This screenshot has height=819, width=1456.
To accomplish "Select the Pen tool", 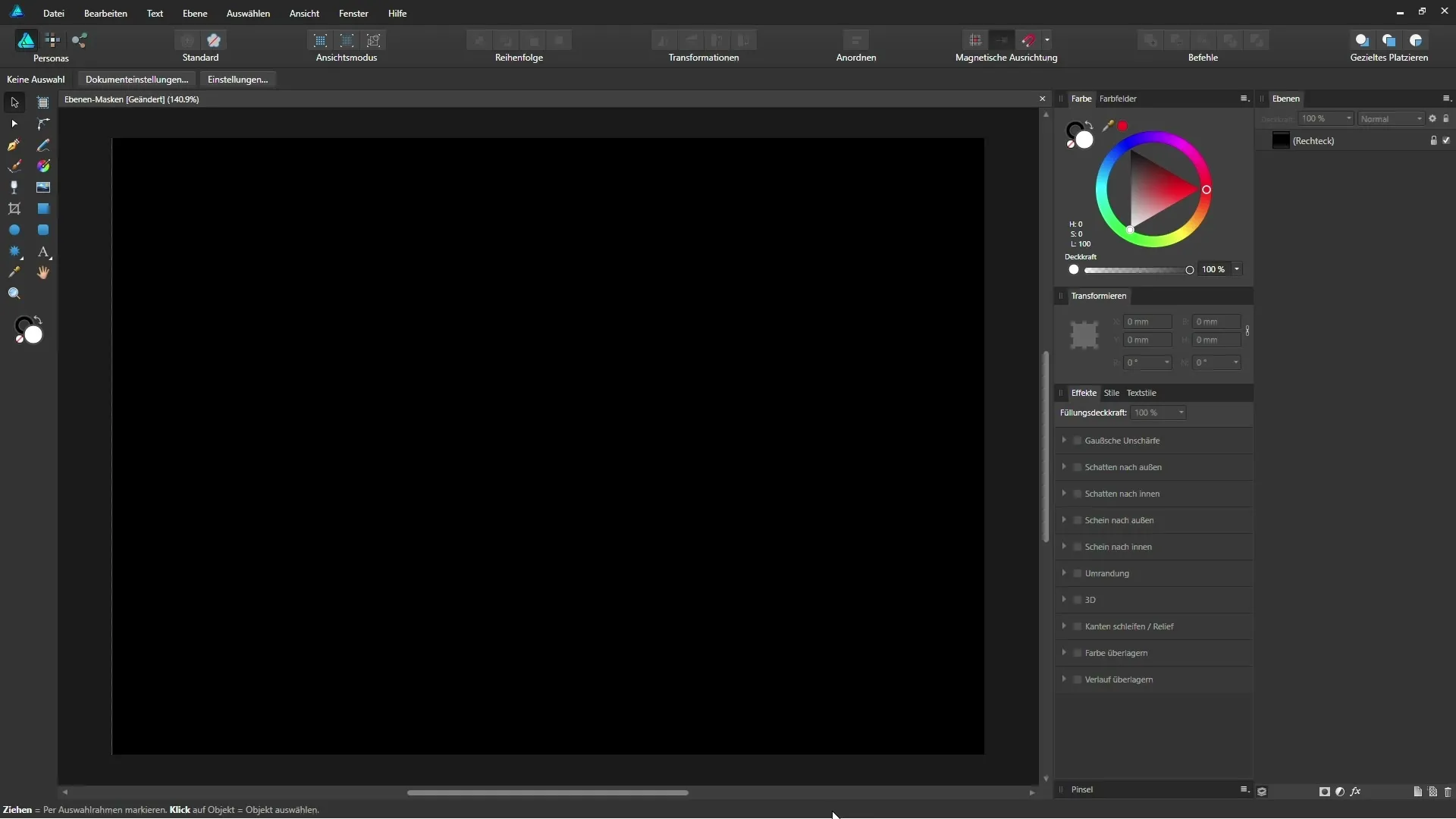I will (x=14, y=145).
